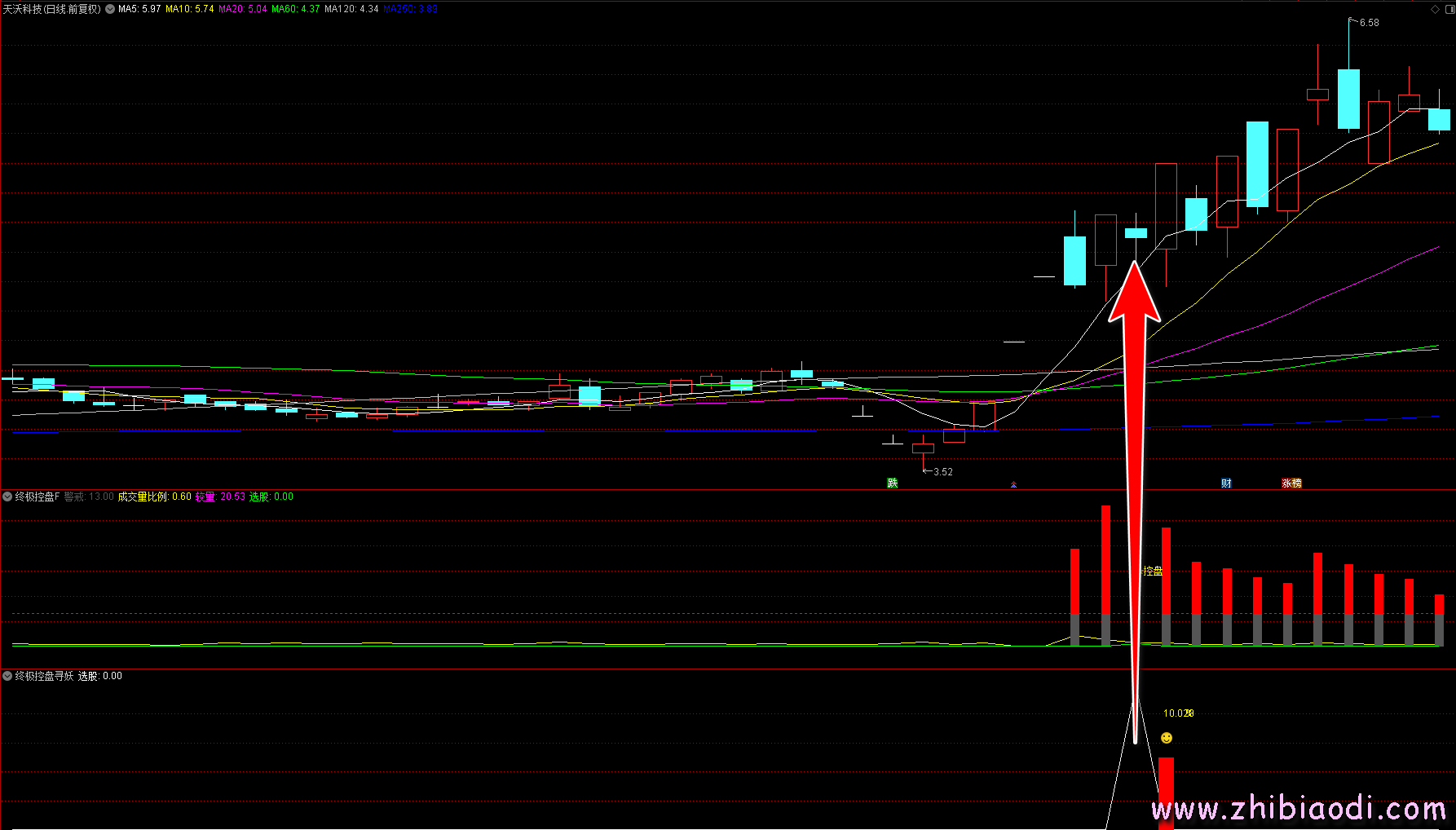Expand the 终极控盘F indicator dropdown arrow
The image size is (1456, 830).
(x=7, y=497)
